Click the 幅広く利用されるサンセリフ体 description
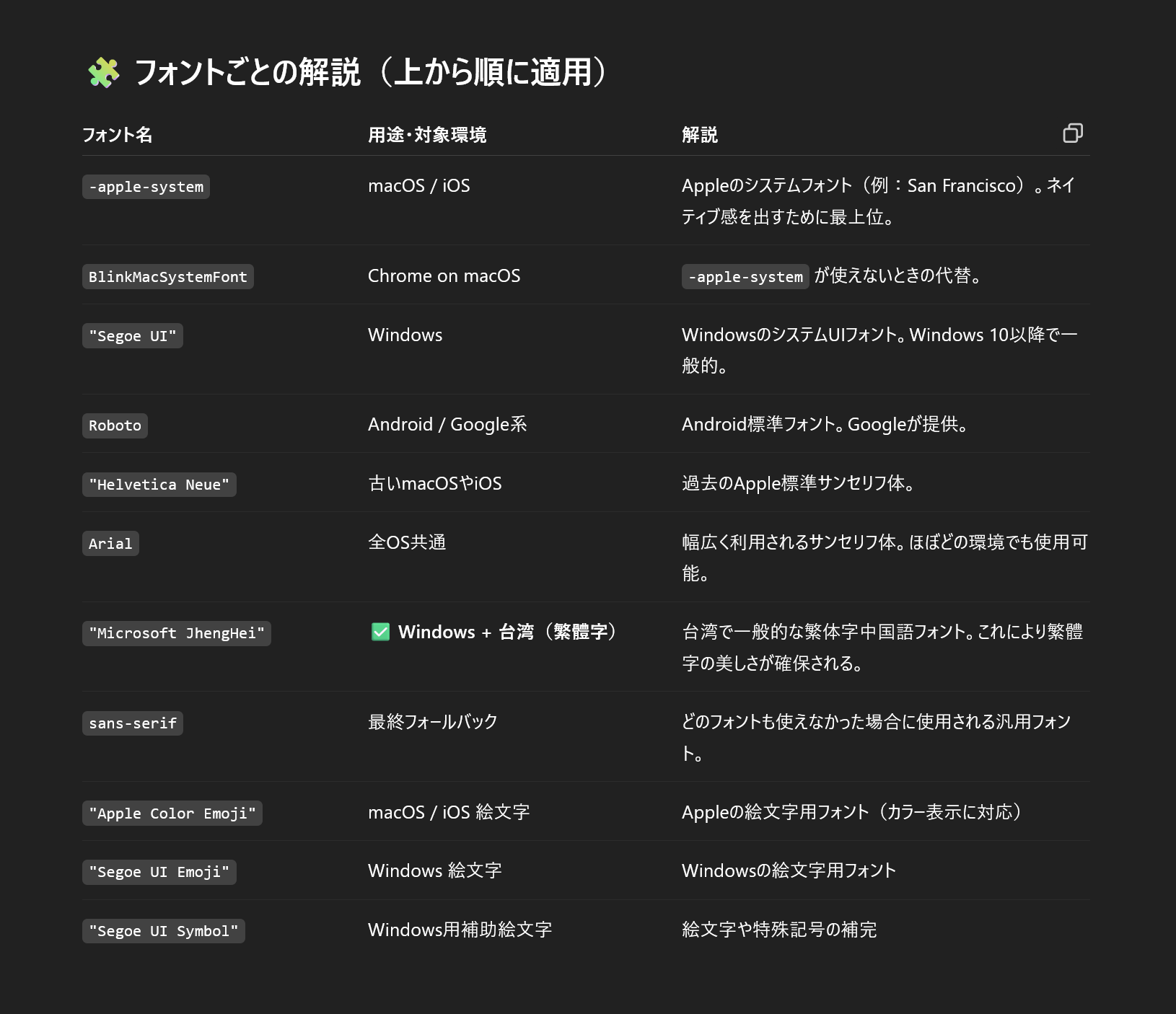Image resolution: width=1176 pixels, height=1014 pixels. [x=885, y=558]
